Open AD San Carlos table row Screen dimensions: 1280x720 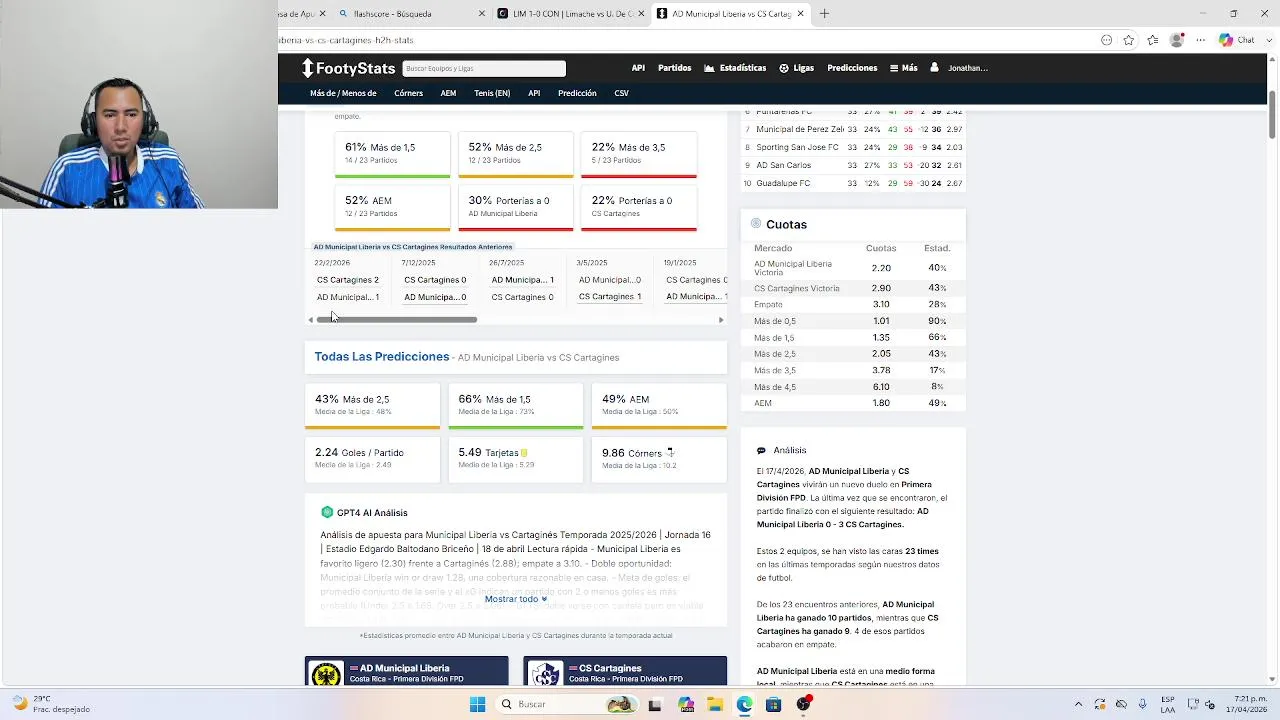[x=853, y=165]
